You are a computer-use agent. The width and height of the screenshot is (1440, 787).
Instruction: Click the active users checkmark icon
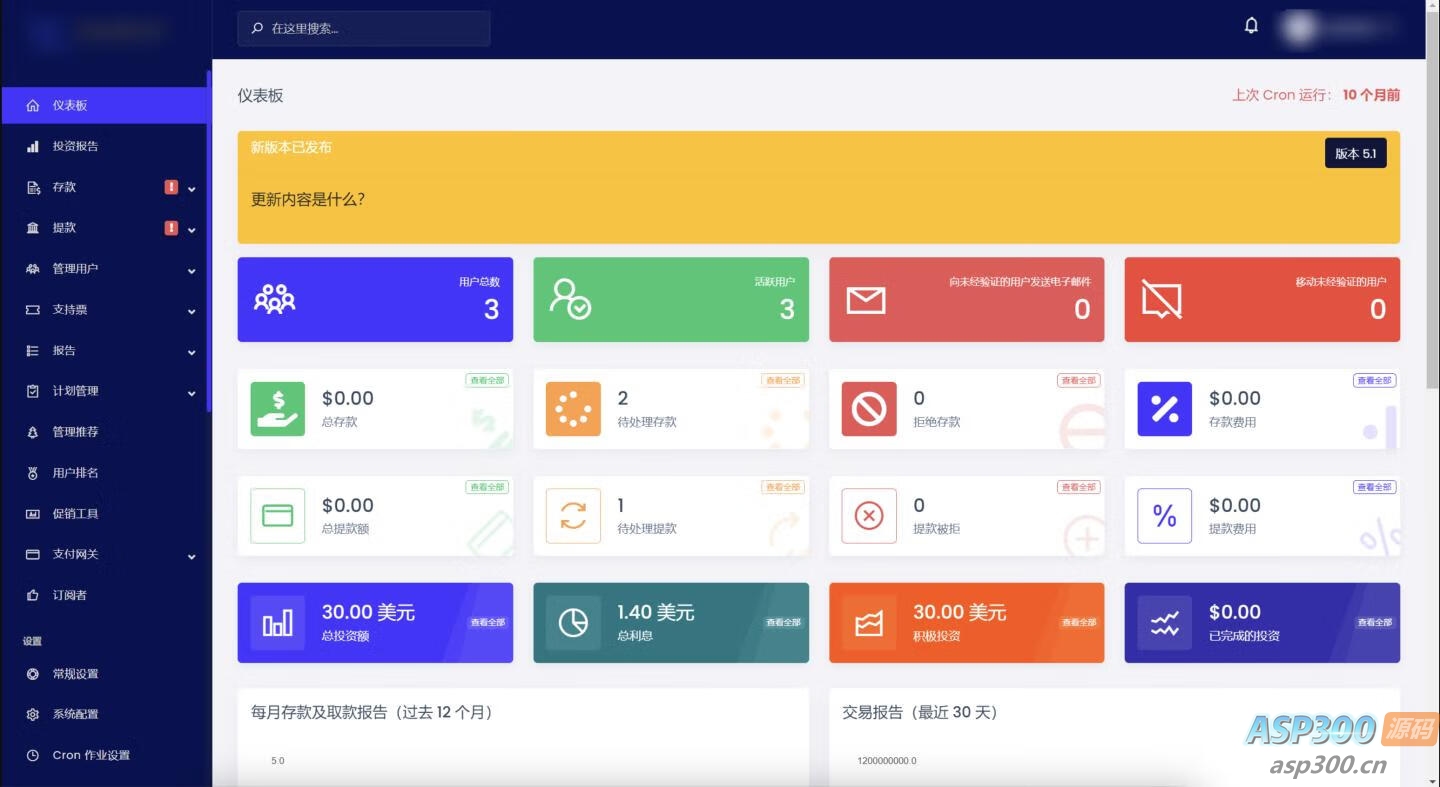coord(570,299)
